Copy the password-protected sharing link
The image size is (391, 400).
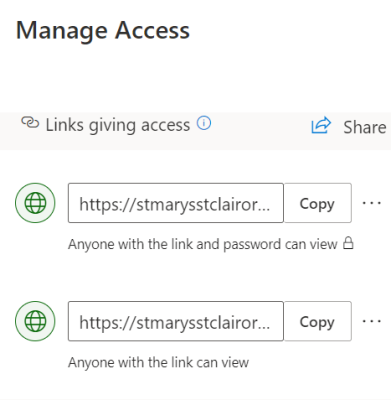(317, 203)
